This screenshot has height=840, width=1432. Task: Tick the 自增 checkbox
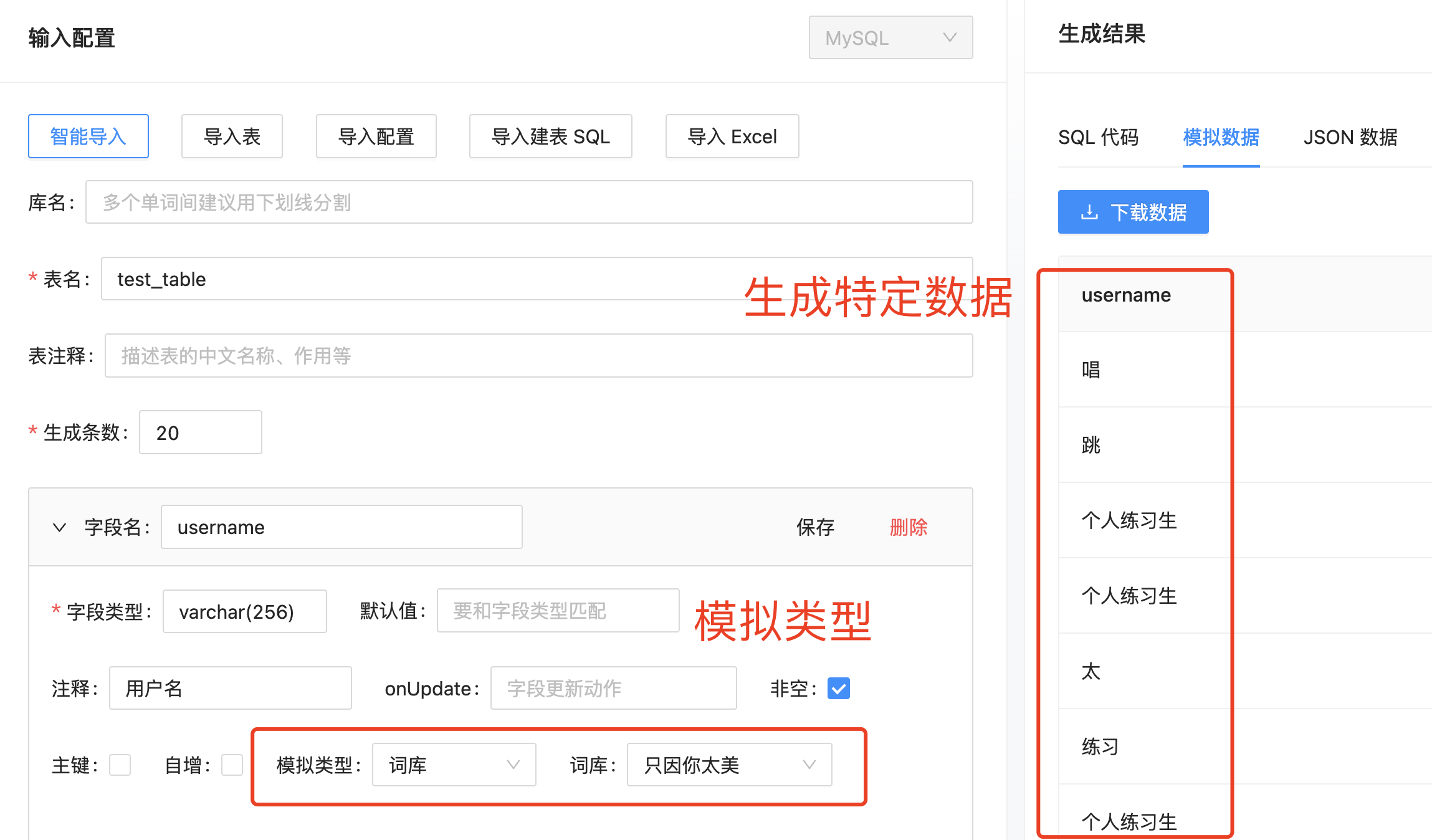[x=232, y=765]
